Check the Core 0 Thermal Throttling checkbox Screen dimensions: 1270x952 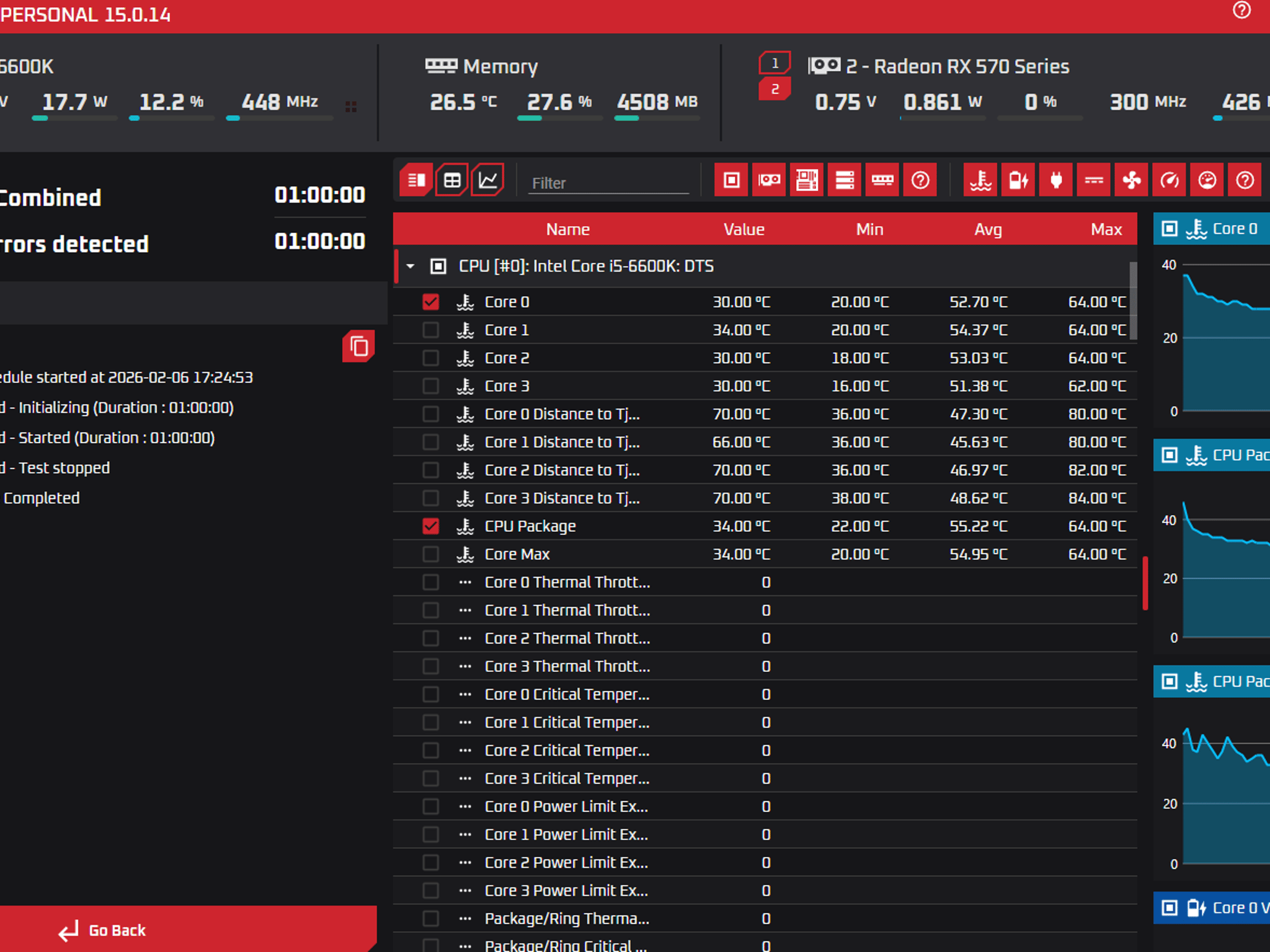(x=430, y=582)
